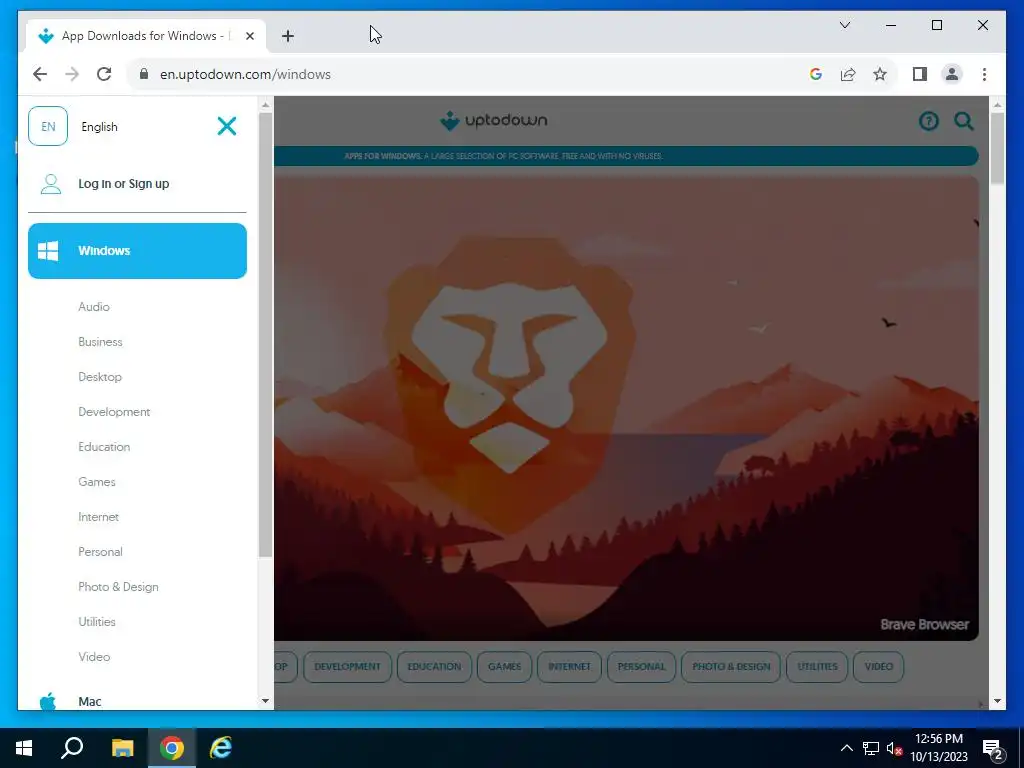Open a new tab

(287, 36)
